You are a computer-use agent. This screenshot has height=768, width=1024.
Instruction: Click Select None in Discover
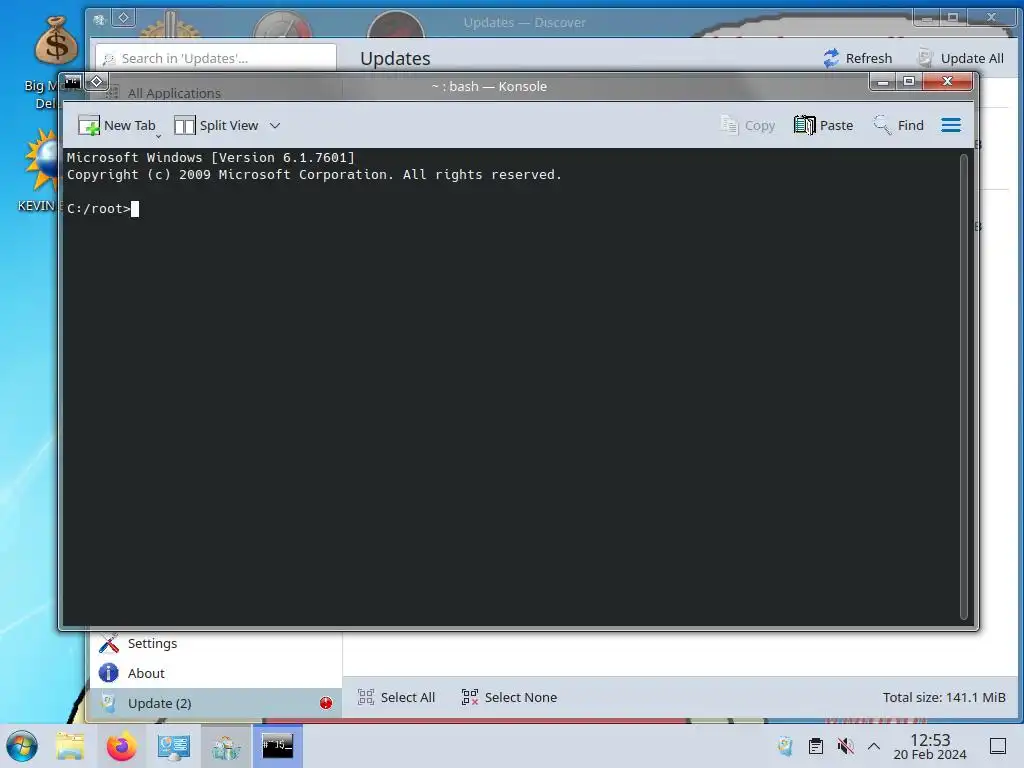(x=509, y=697)
